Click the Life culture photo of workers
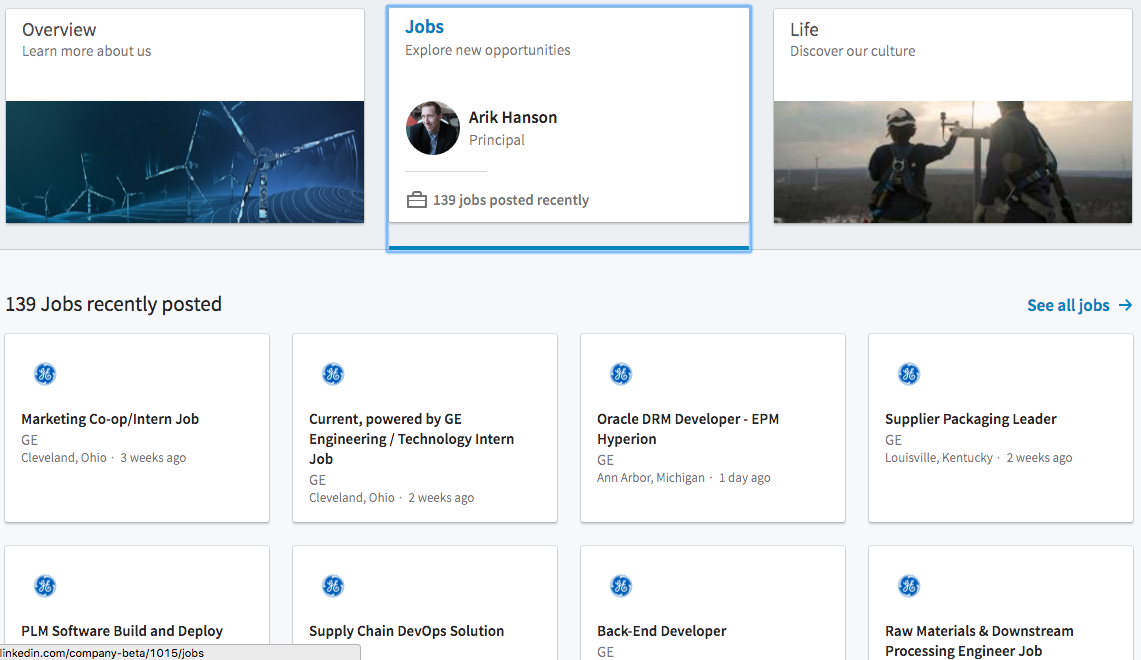Image resolution: width=1141 pixels, height=660 pixels. point(953,162)
